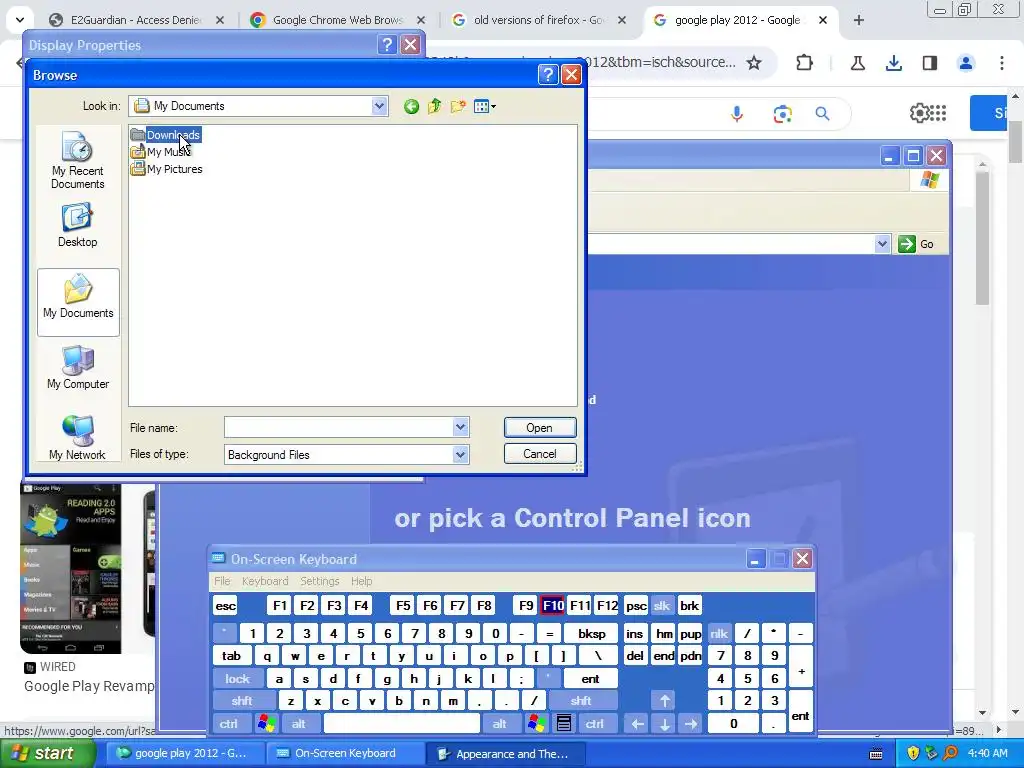The image size is (1024, 768).
Task: Open the Chrome downloads icon
Action: coord(893,63)
